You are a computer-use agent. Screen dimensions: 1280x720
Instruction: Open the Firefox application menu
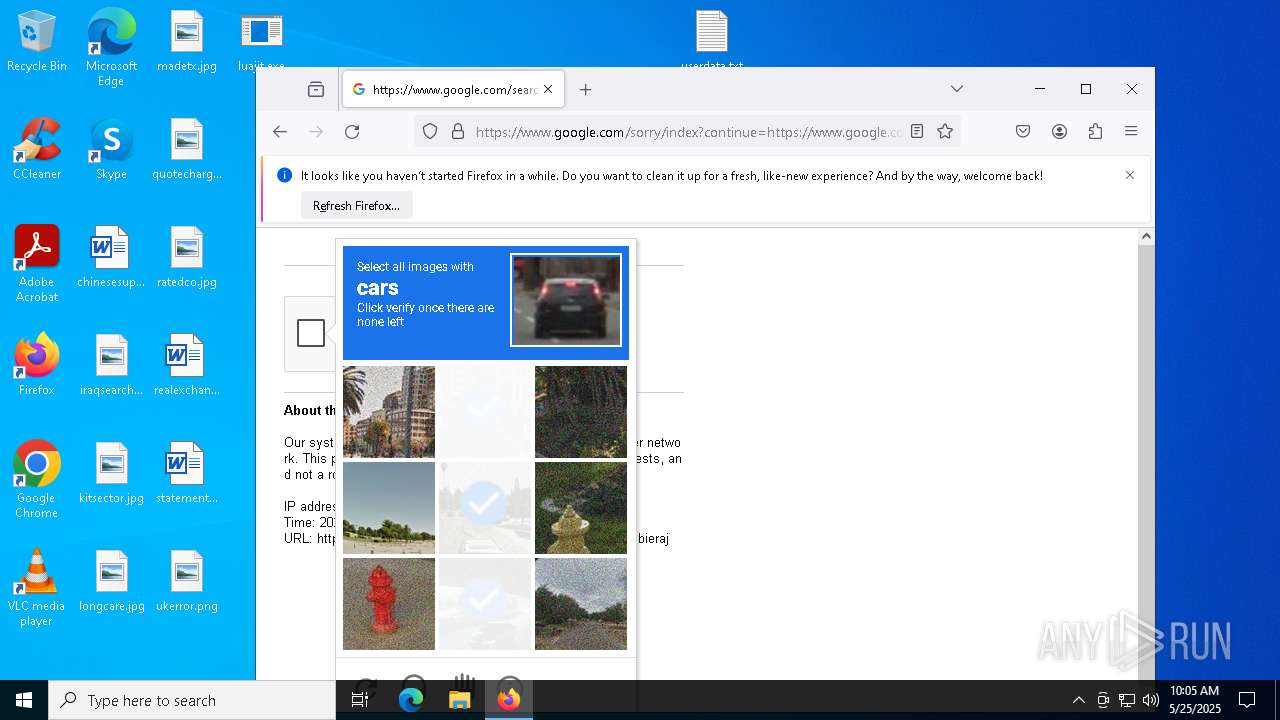[x=1131, y=131]
